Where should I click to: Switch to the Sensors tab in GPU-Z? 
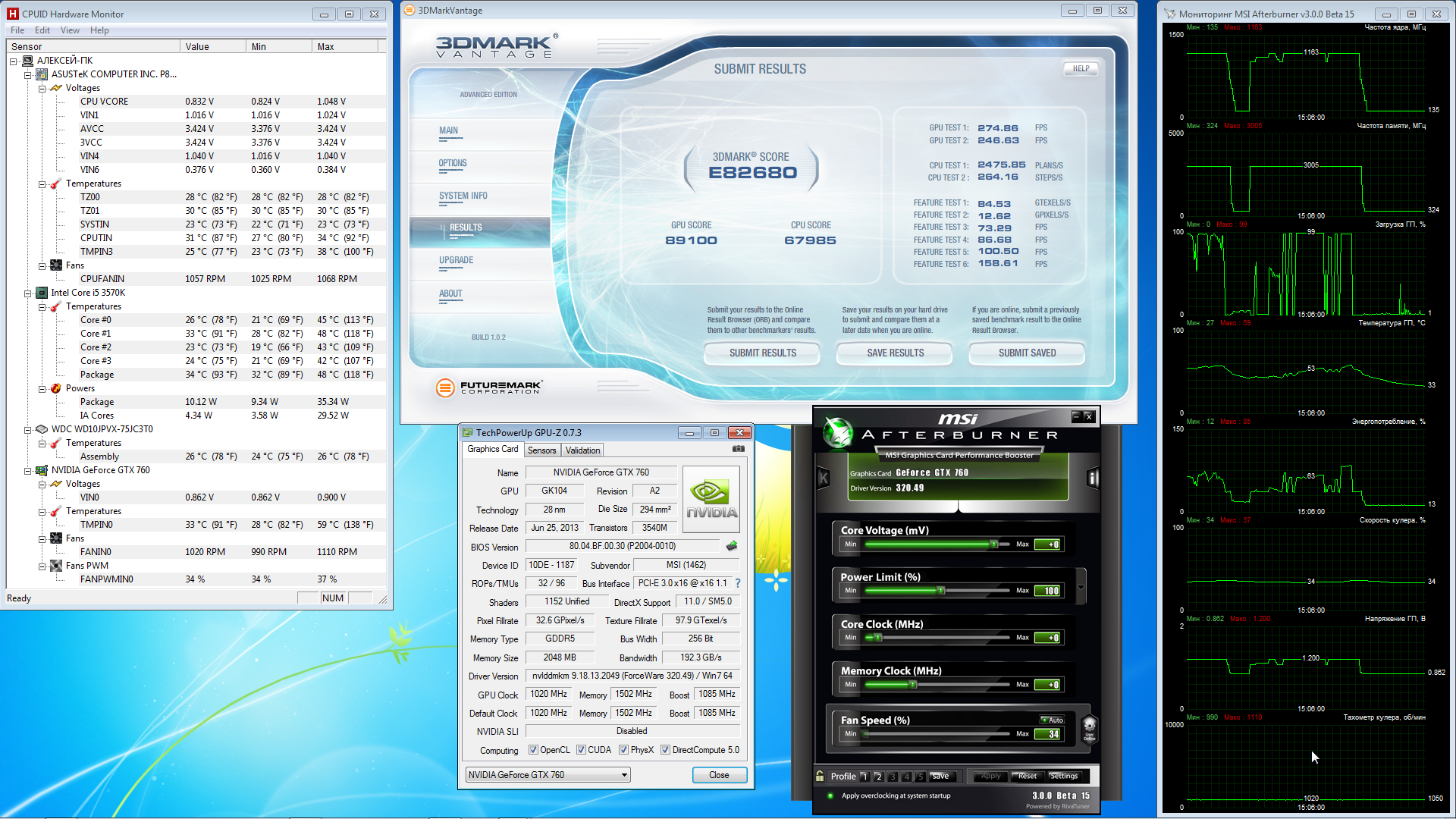coord(541,450)
